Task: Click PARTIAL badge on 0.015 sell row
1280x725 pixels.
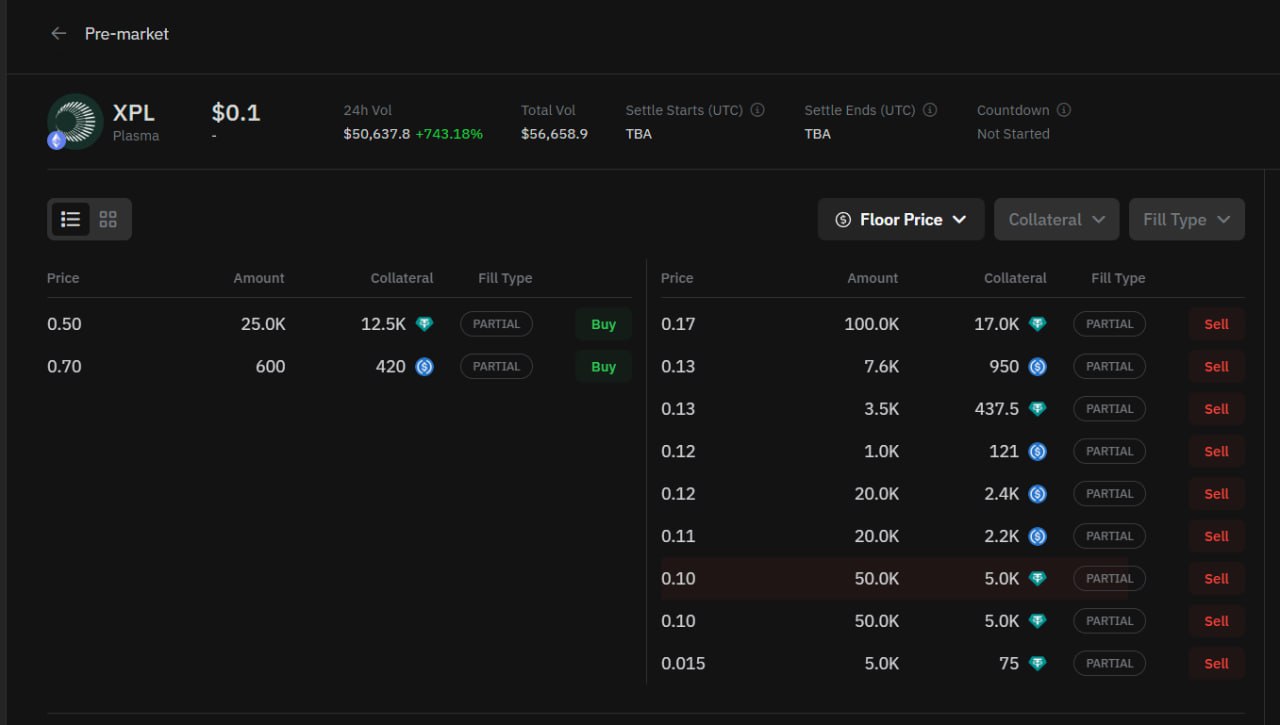Action: coord(1109,663)
